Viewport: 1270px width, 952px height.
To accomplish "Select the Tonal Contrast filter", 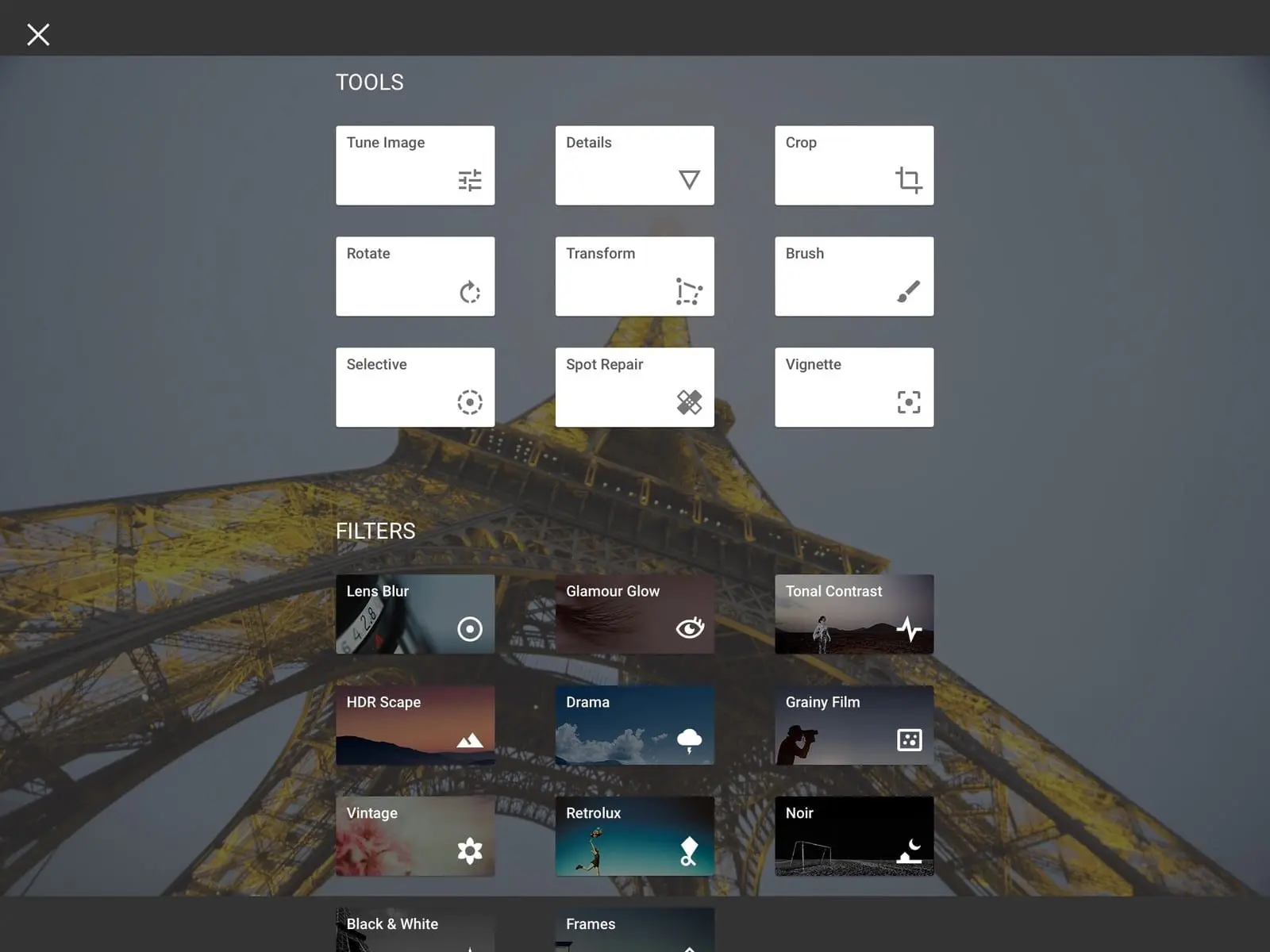I will click(853, 614).
